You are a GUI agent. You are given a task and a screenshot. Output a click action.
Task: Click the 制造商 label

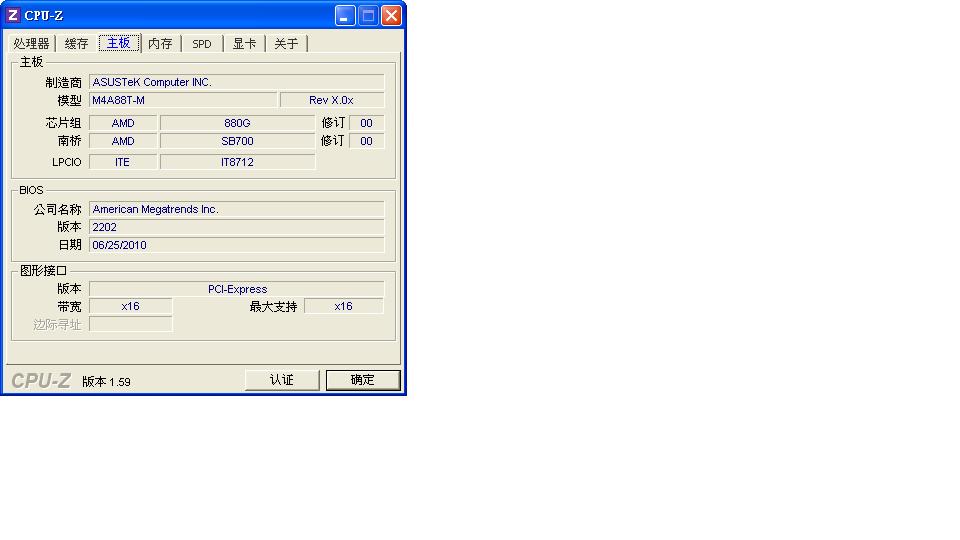tap(63, 82)
